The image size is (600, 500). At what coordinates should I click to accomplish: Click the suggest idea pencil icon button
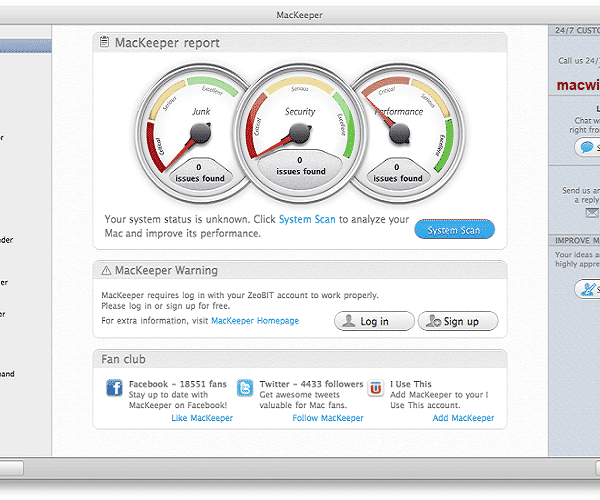[588, 289]
